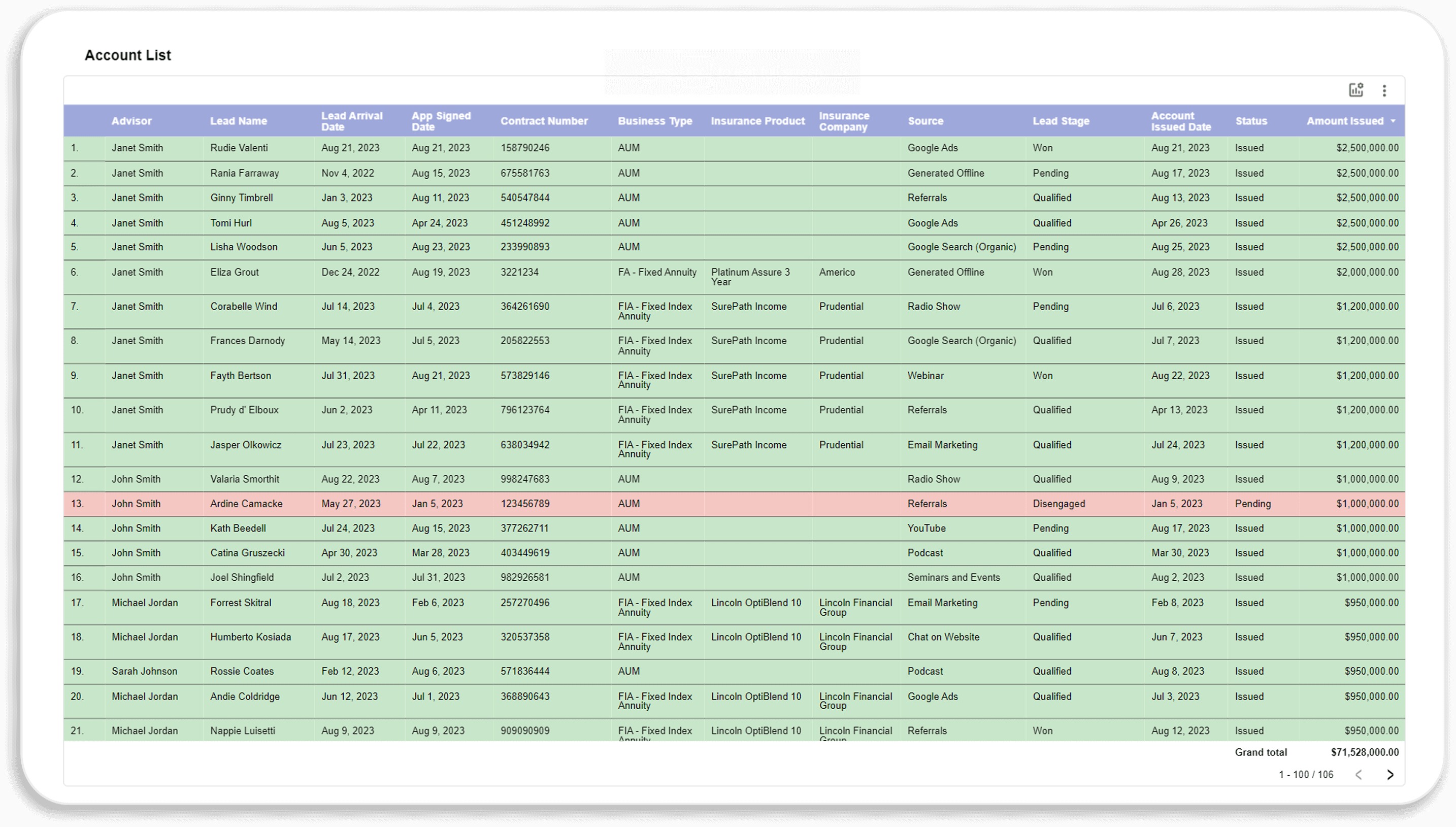The width and height of the screenshot is (1456, 827).
Task: Click the Webinar source cell
Action: 925,376
